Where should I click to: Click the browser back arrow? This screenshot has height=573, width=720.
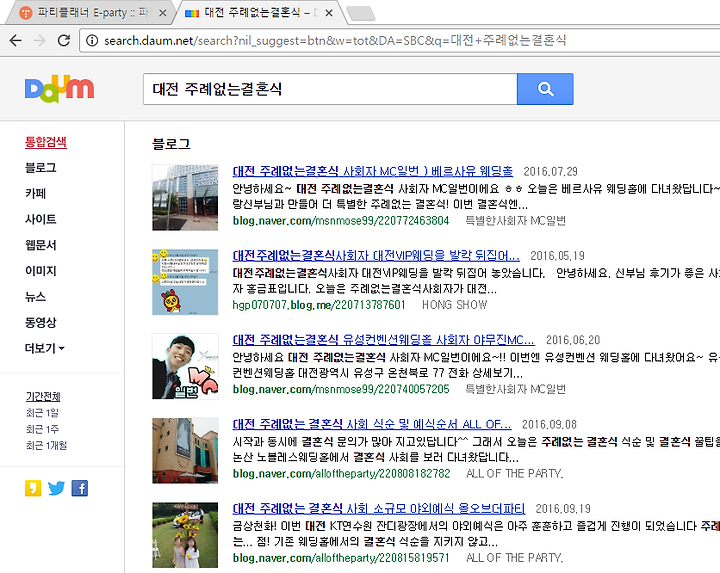(16, 40)
